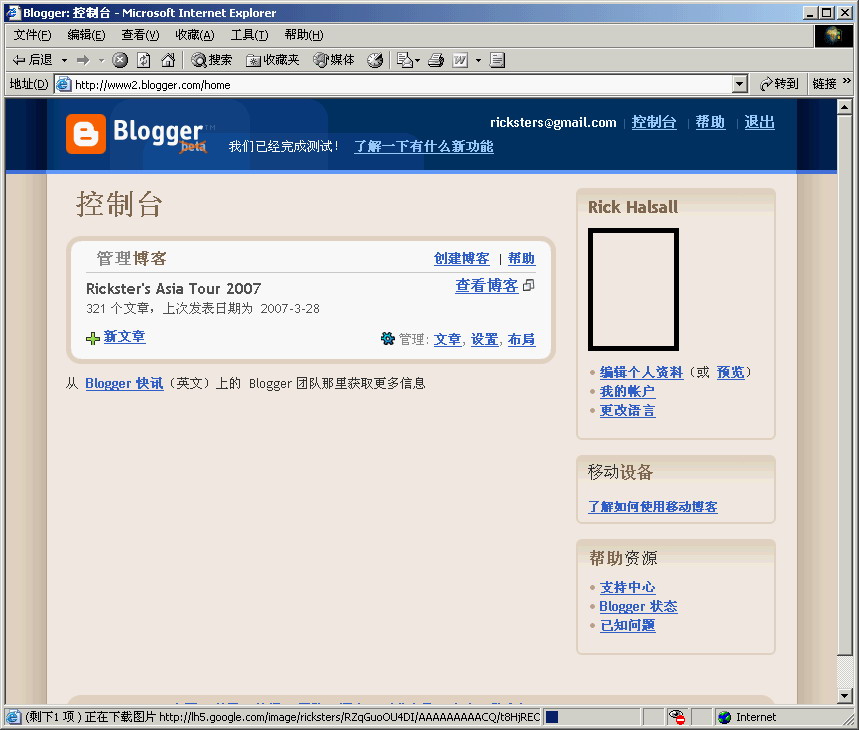Click the 创建博客 link
Screen dimensions: 859x730
[461, 258]
